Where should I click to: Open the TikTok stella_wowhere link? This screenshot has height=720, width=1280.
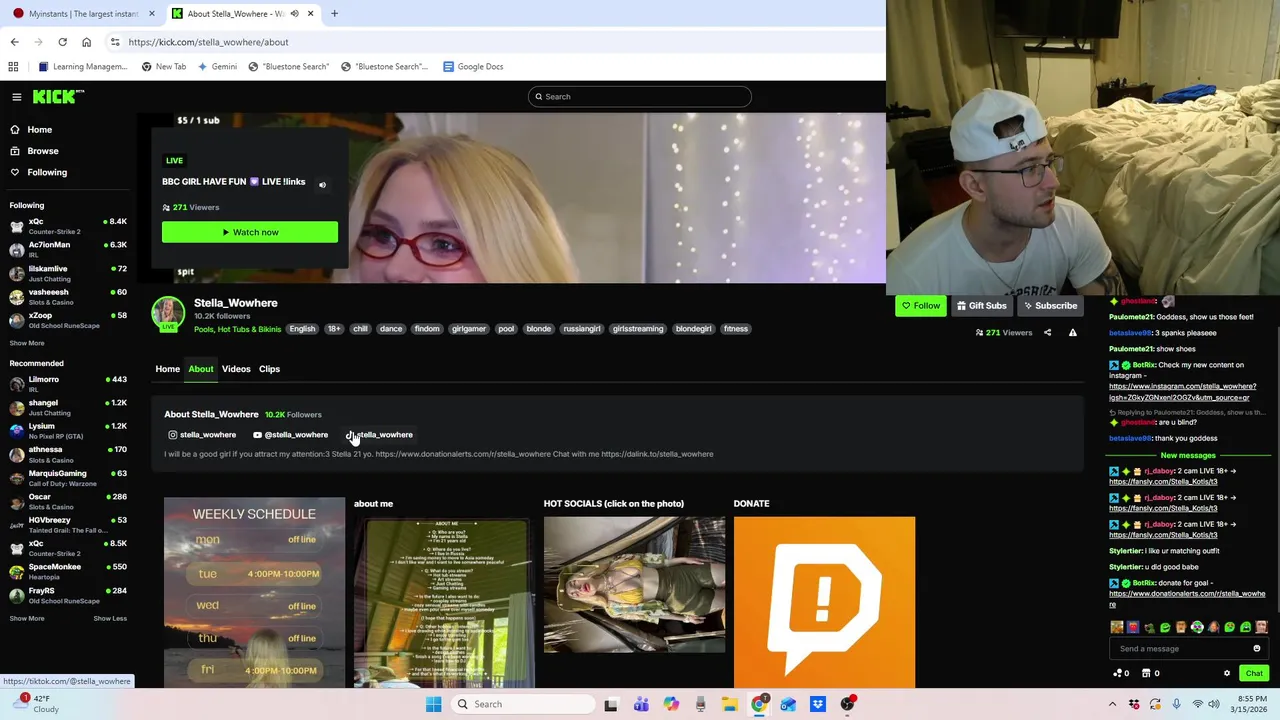[x=380, y=435]
